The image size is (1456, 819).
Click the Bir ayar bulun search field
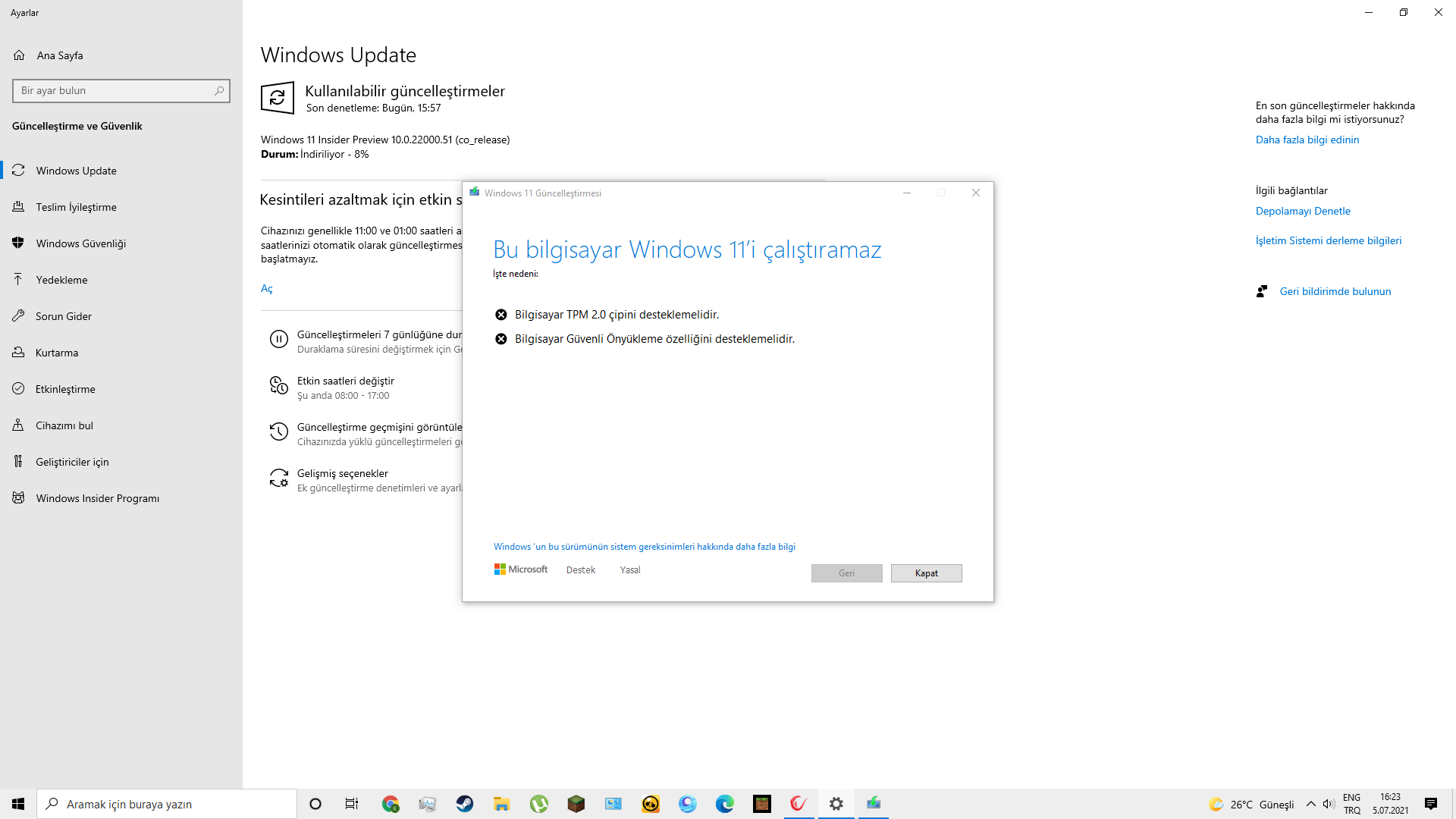click(114, 91)
